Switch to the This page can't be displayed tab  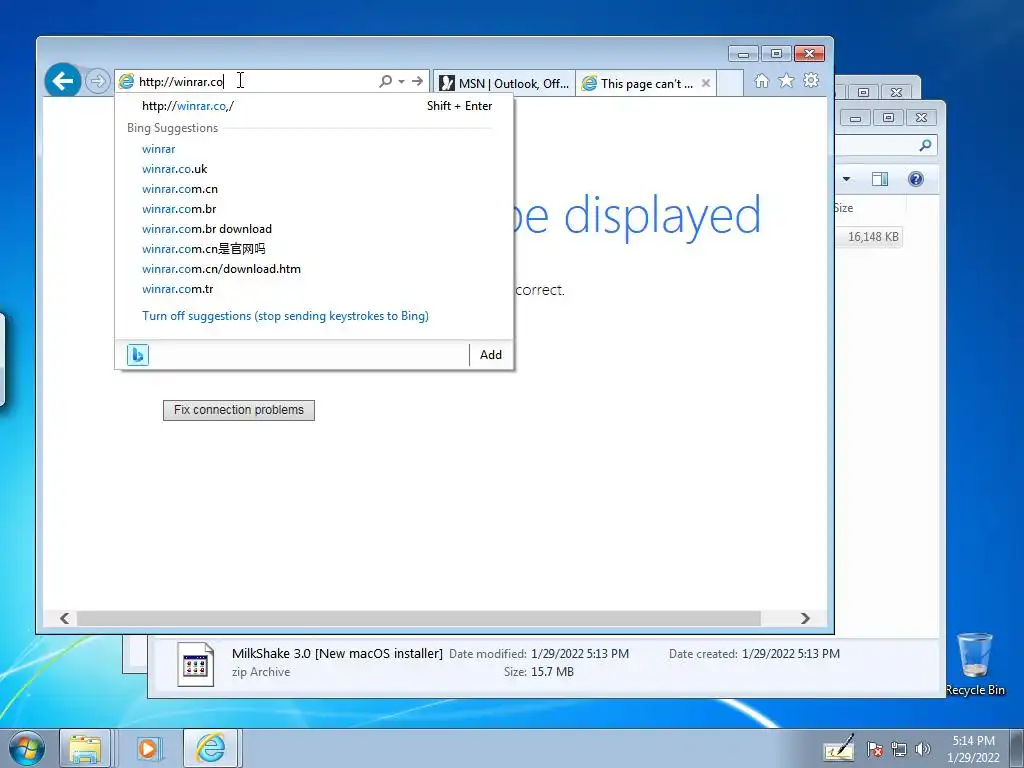click(638, 83)
